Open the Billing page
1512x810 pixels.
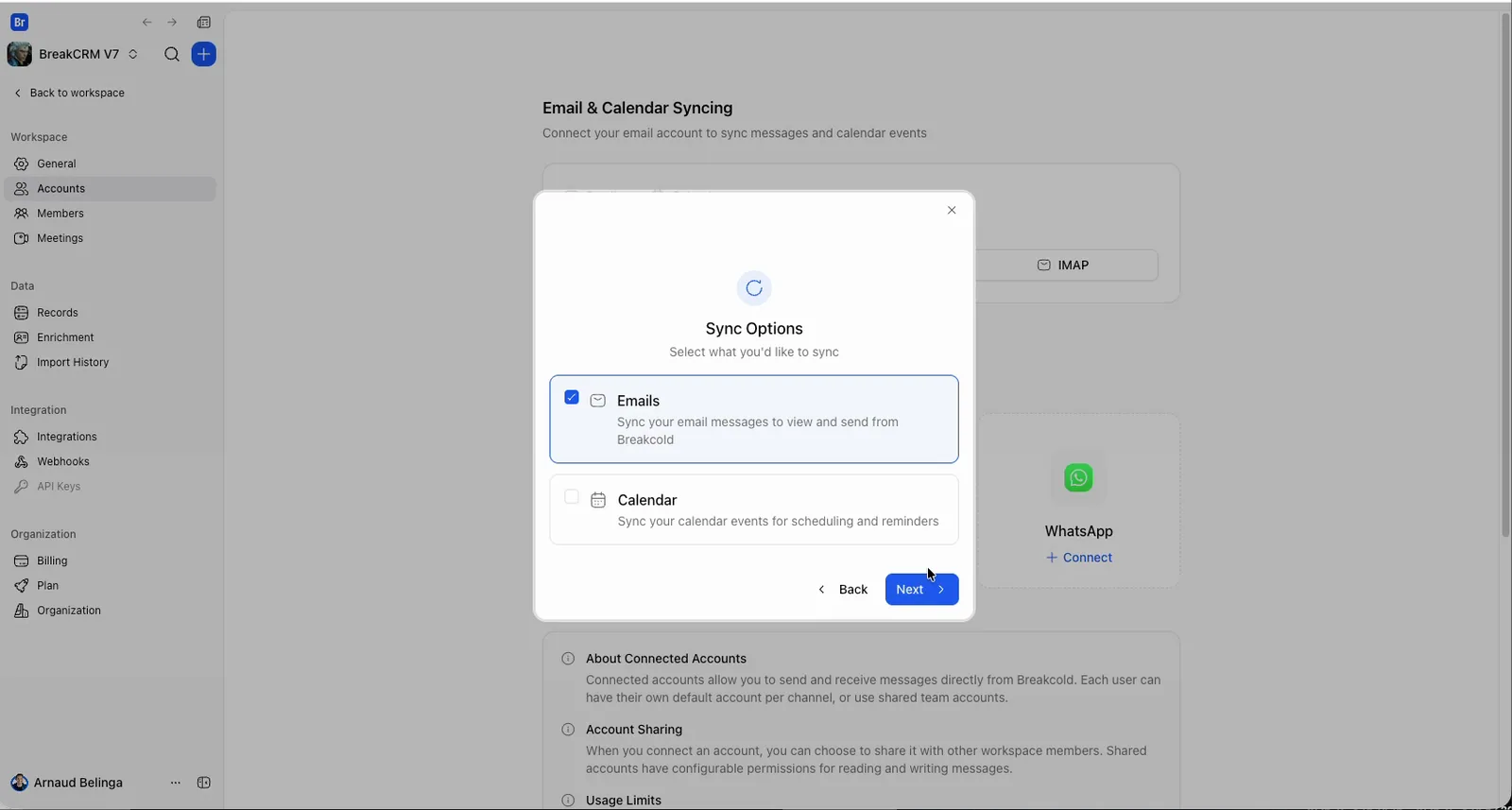click(110, 560)
